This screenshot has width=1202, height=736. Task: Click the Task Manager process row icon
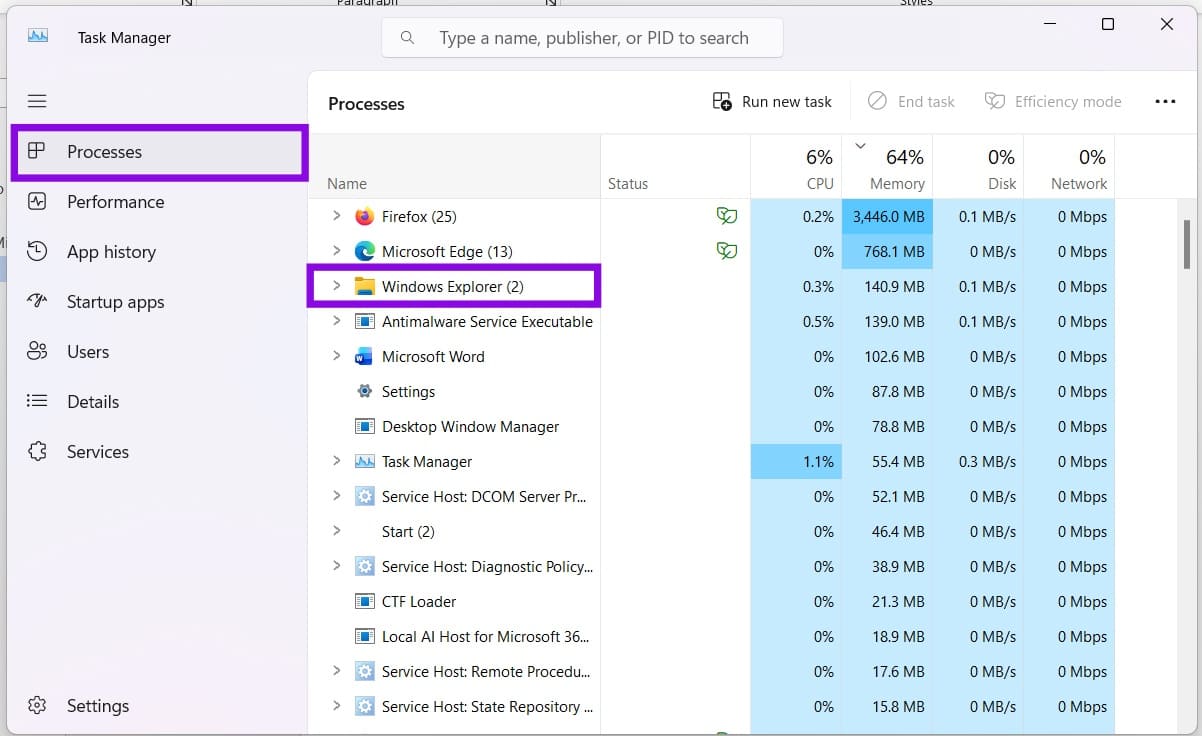coord(364,461)
